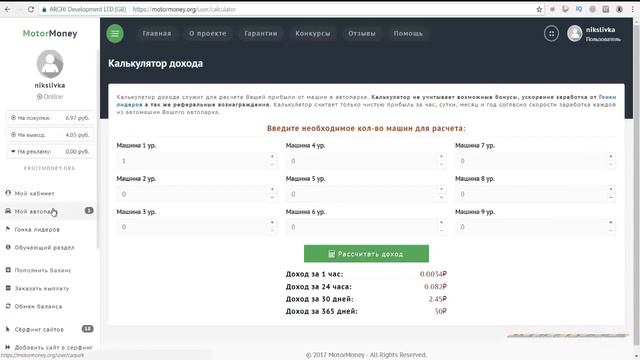Reload the page with refresh icon

tap(31, 9)
